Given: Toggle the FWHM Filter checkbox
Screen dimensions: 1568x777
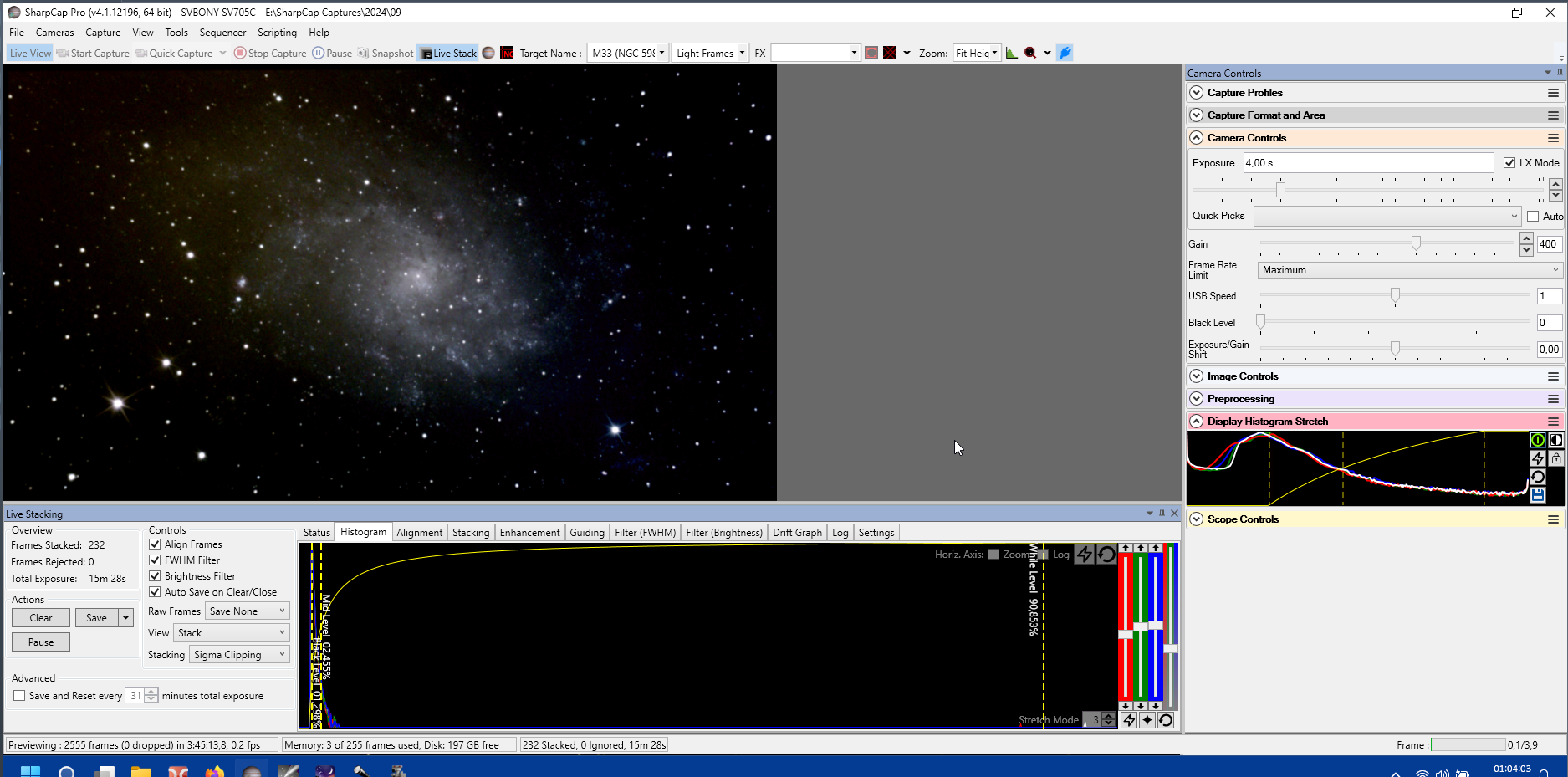Looking at the screenshot, I should [x=155, y=560].
